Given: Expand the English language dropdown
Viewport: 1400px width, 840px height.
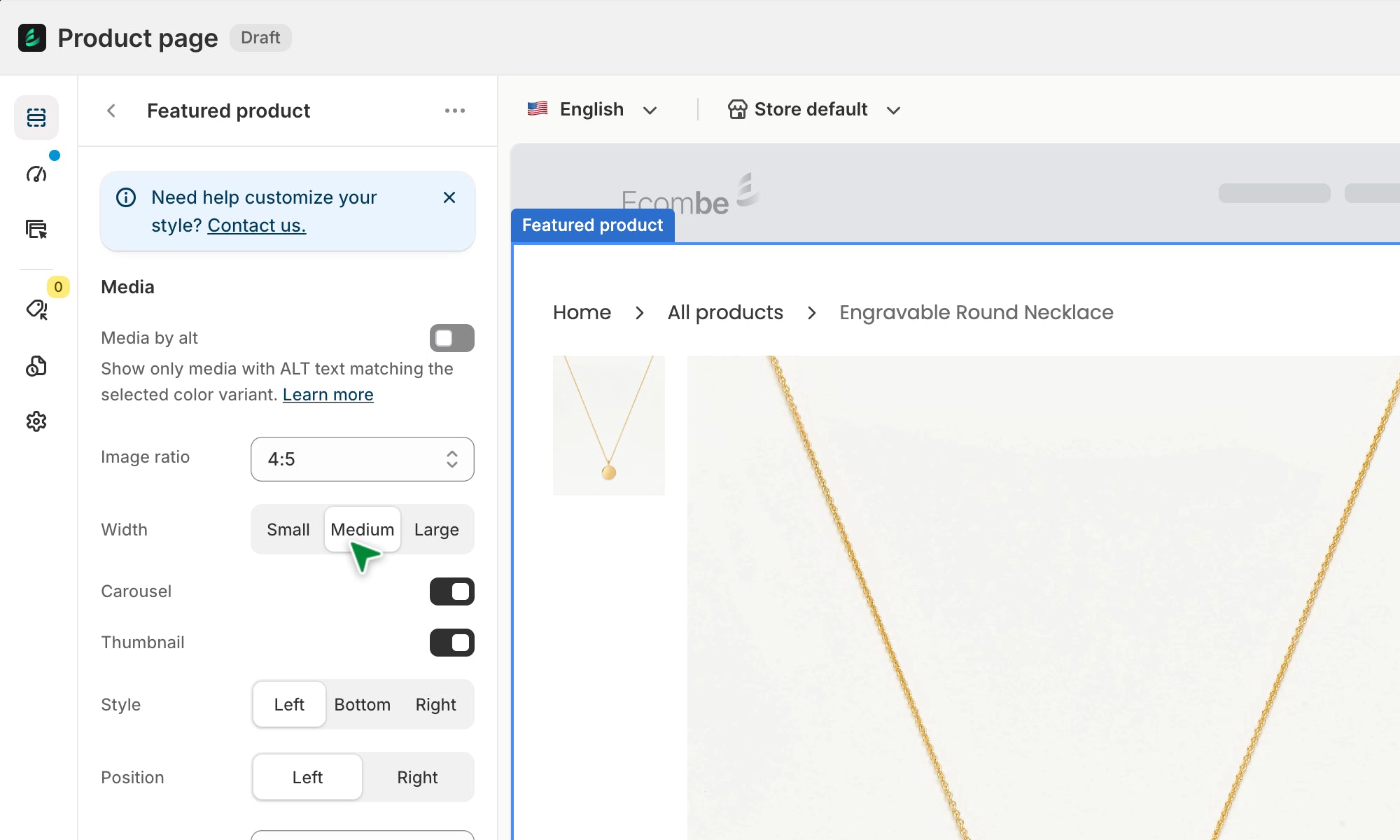Looking at the screenshot, I should click(x=592, y=110).
